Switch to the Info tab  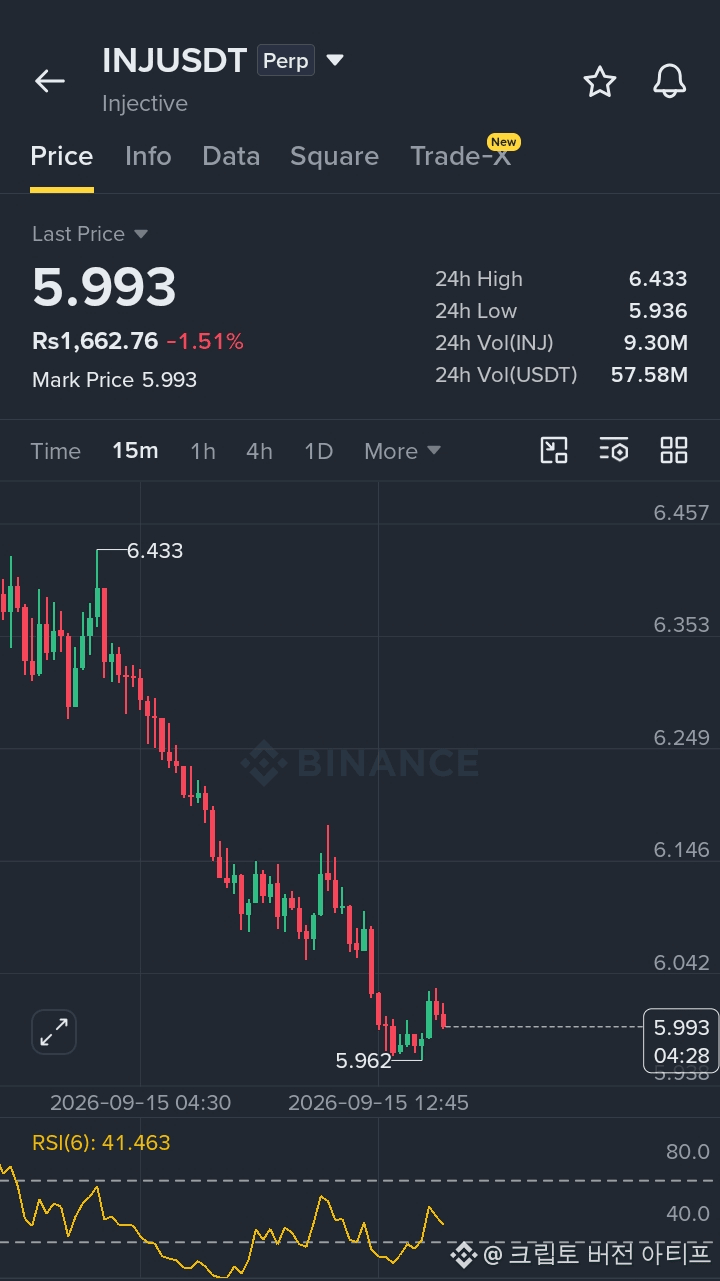(x=148, y=156)
